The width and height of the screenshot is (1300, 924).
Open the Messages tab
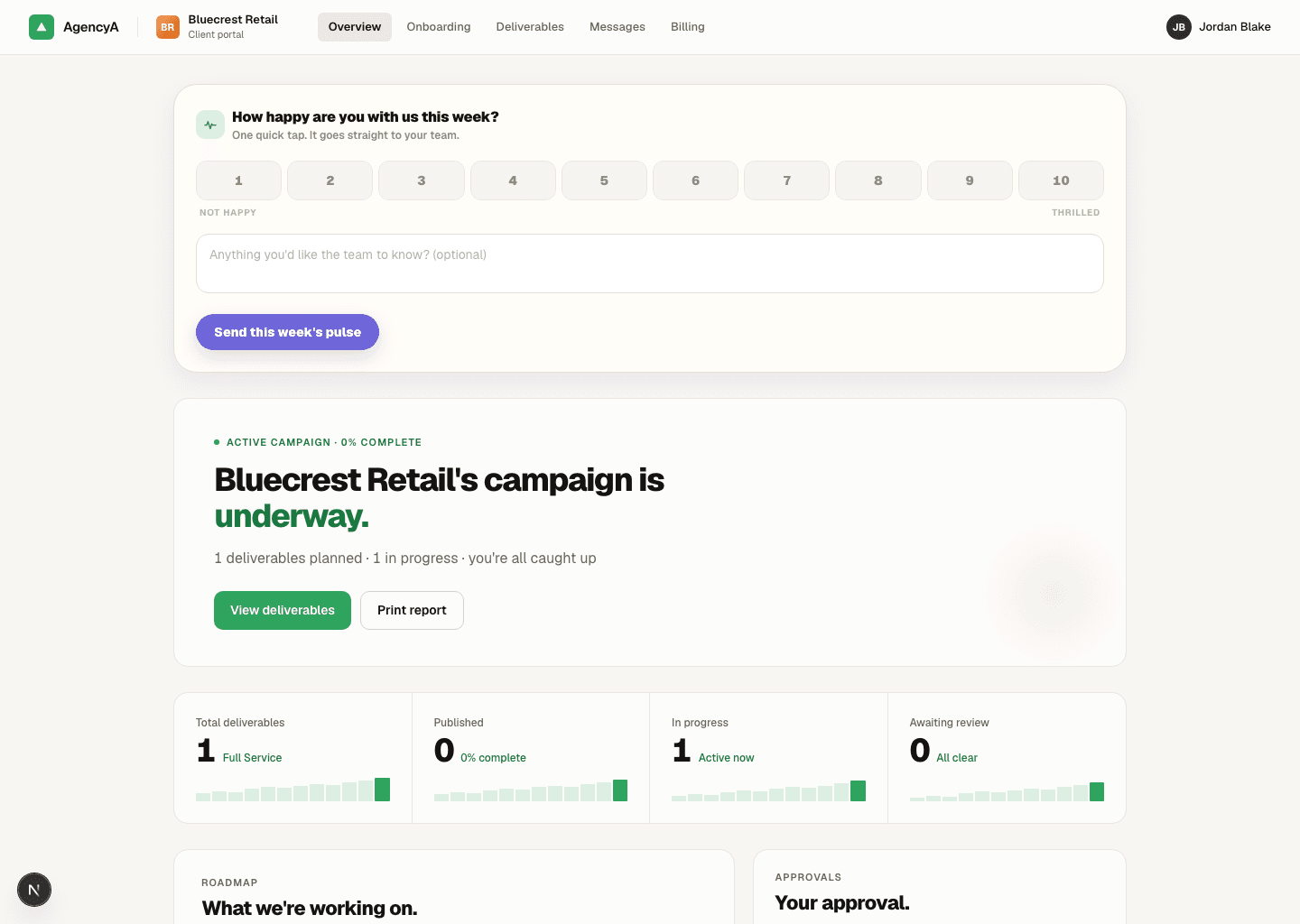point(617,27)
